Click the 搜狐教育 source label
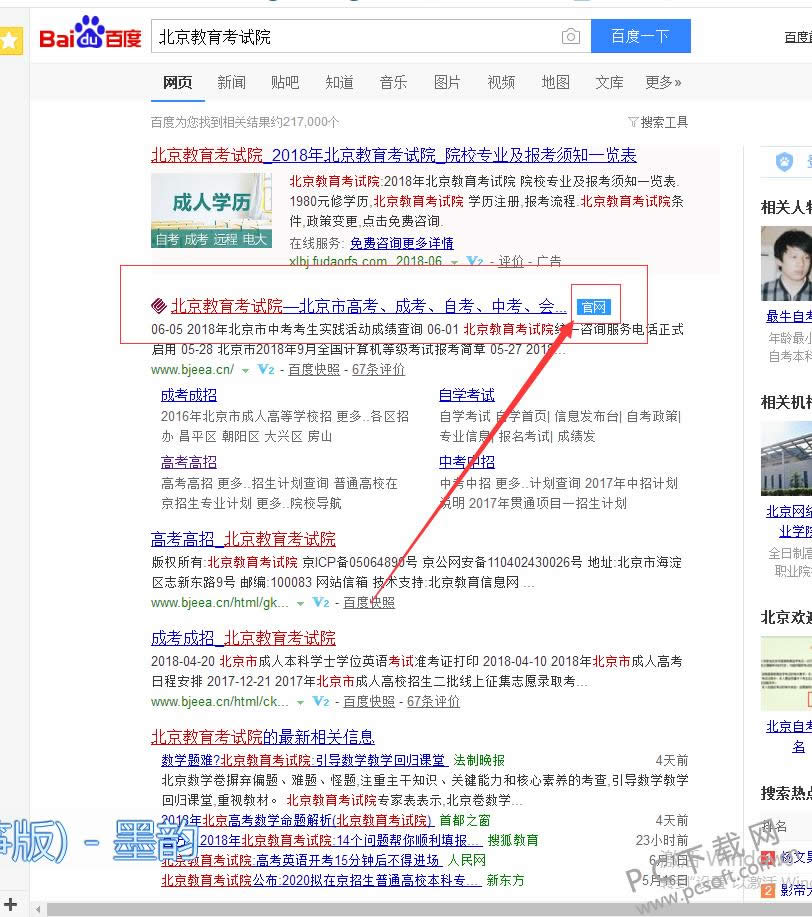812x917 pixels. pyautogui.click(x=513, y=840)
